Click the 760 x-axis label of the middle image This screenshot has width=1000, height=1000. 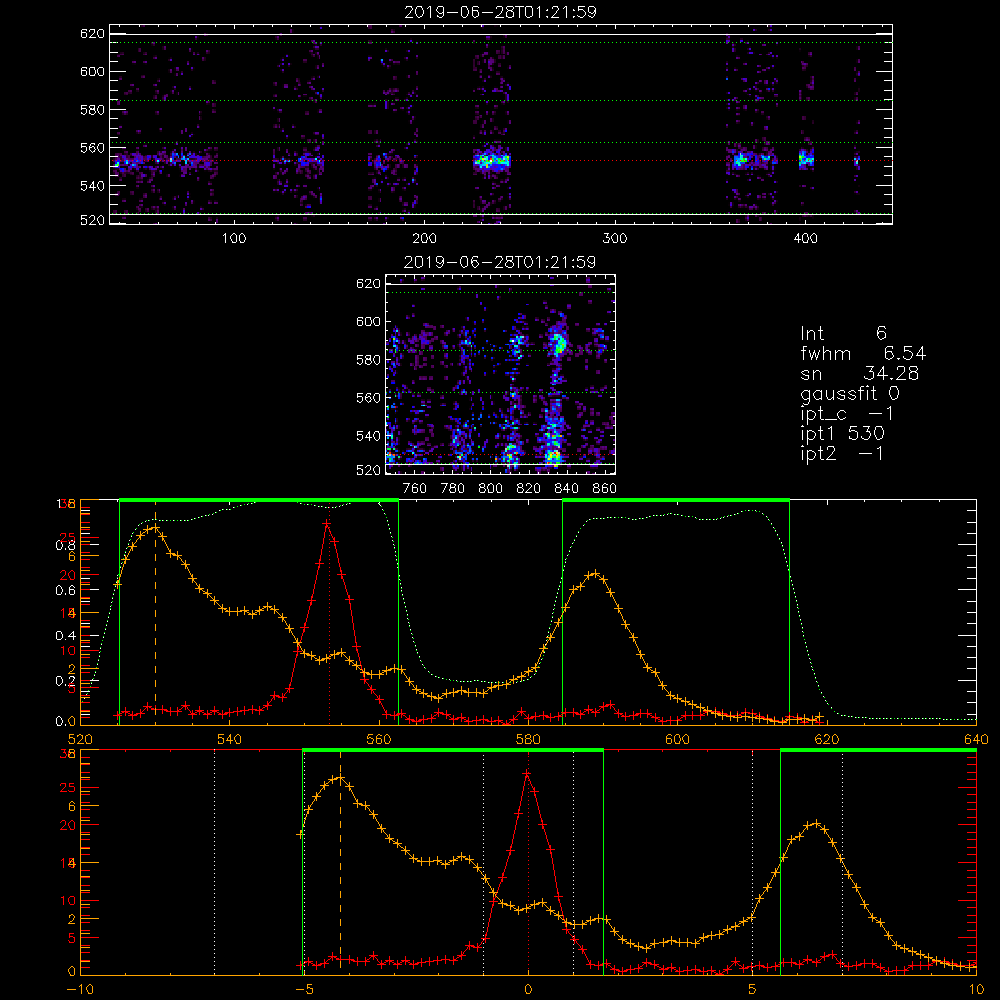(415, 489)
